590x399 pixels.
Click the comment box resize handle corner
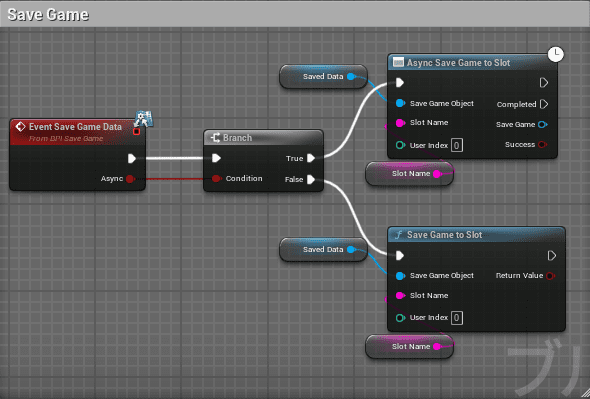pos(585,394)
